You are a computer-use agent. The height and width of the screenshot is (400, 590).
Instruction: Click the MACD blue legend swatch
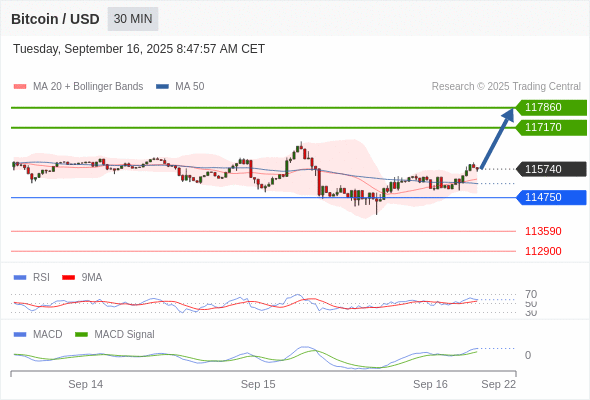point(20,335)
